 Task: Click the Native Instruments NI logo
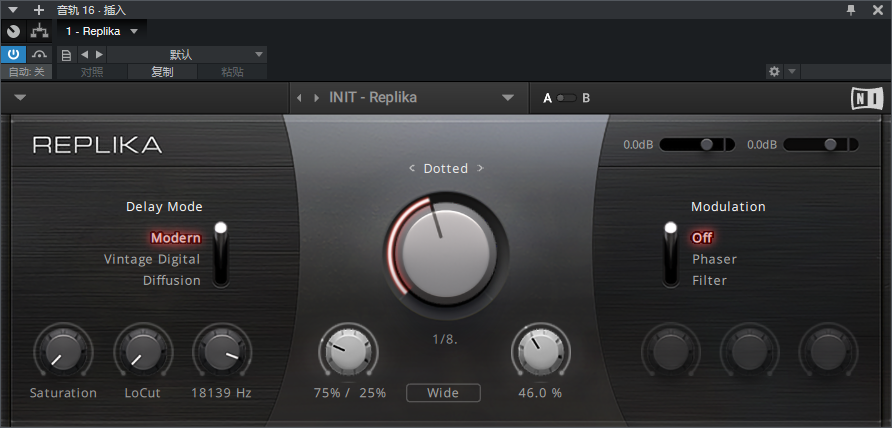point(866,98)
